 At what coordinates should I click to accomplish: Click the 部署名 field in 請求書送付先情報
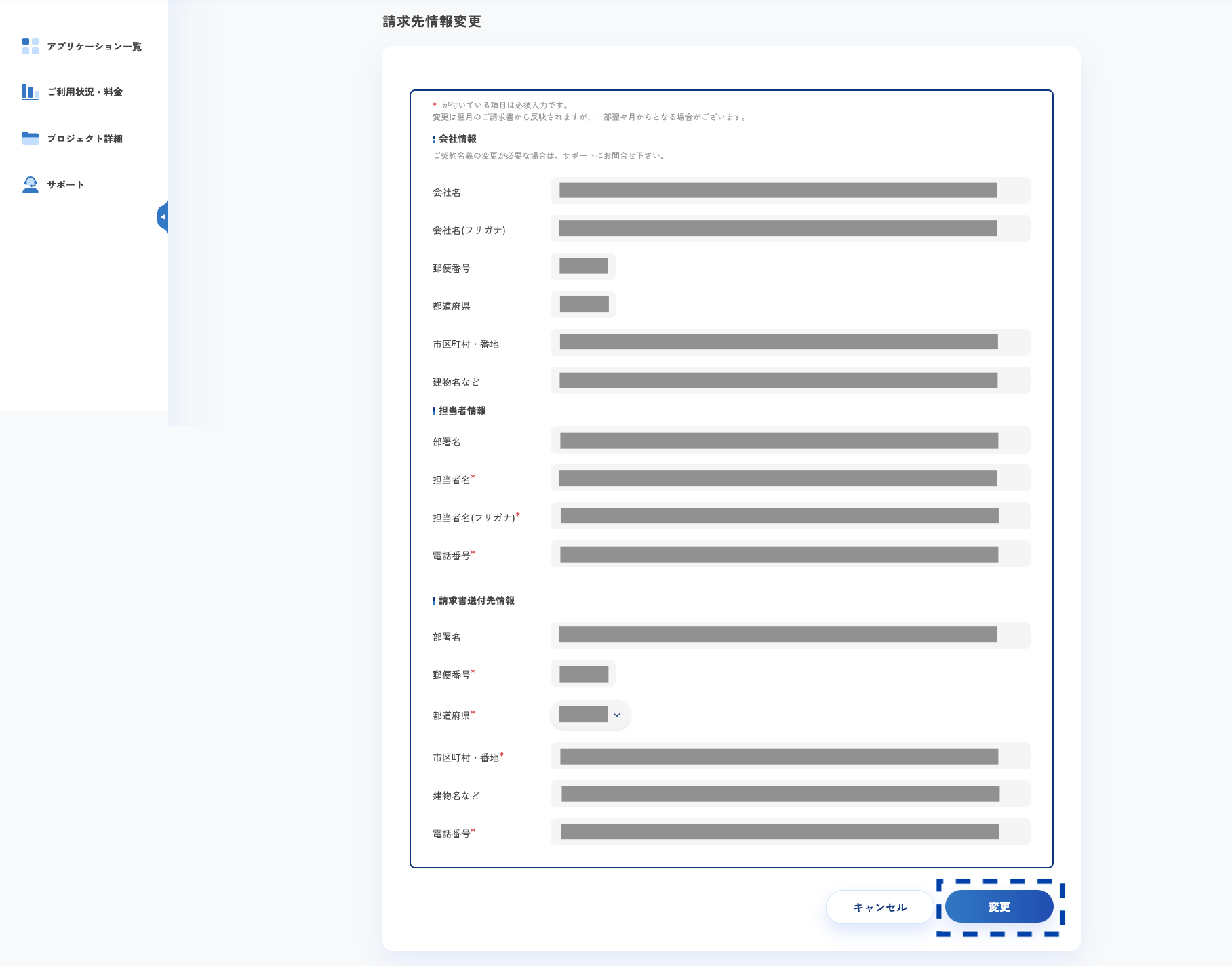791,635
